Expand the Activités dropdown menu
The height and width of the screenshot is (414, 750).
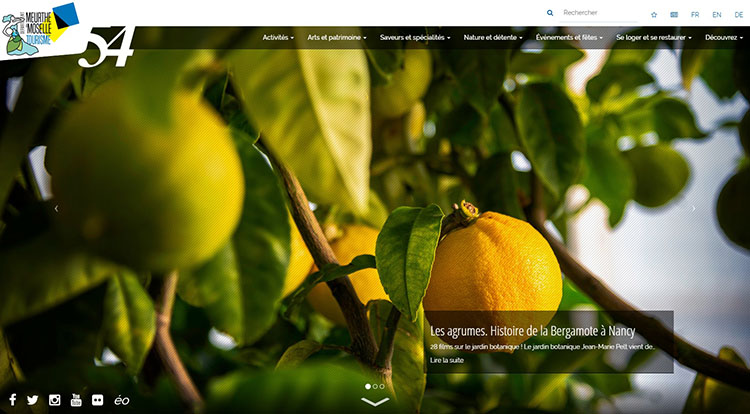click(x=278, y=37)
